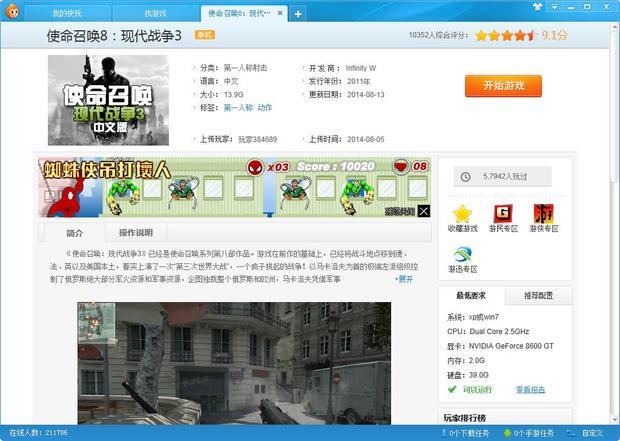Click the Spider-Man head lives icon in banner
620x441 pixels.
tap(255, 167)
